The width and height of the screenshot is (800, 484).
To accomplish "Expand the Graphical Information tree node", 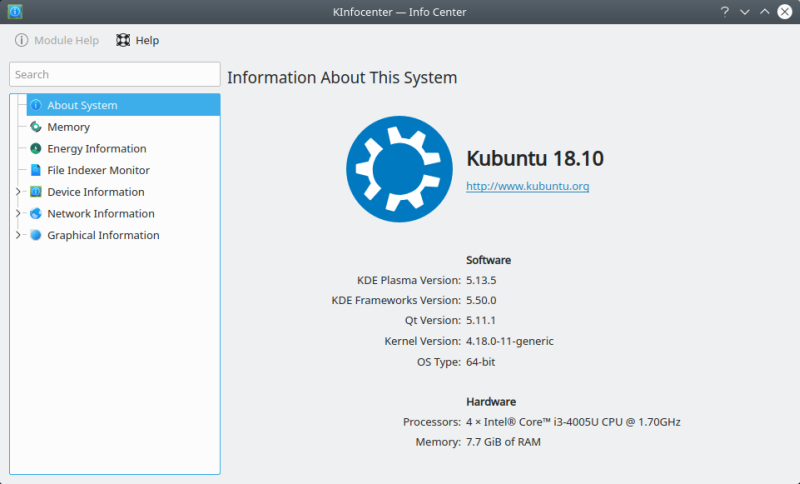I will click(x=18, y=235).
